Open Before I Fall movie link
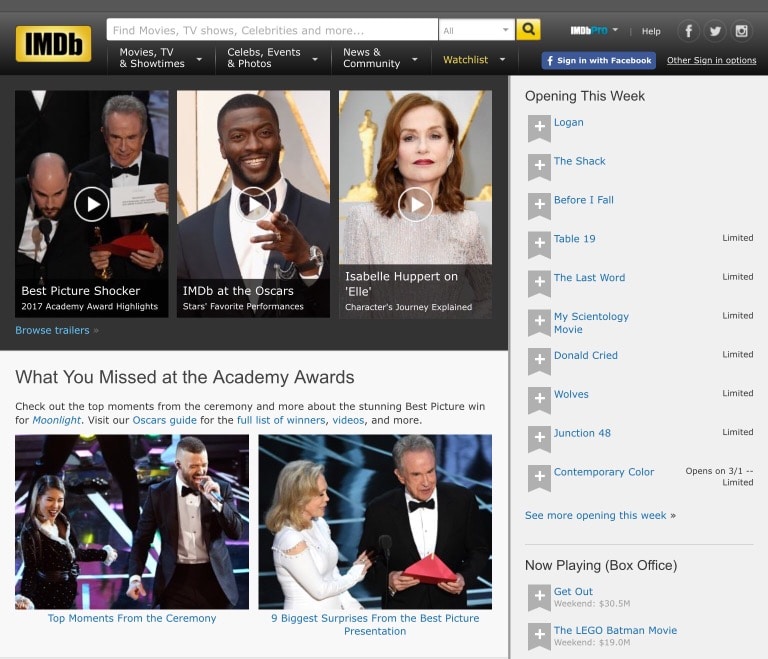Viewport: 768px width, 659px height. 584,200
